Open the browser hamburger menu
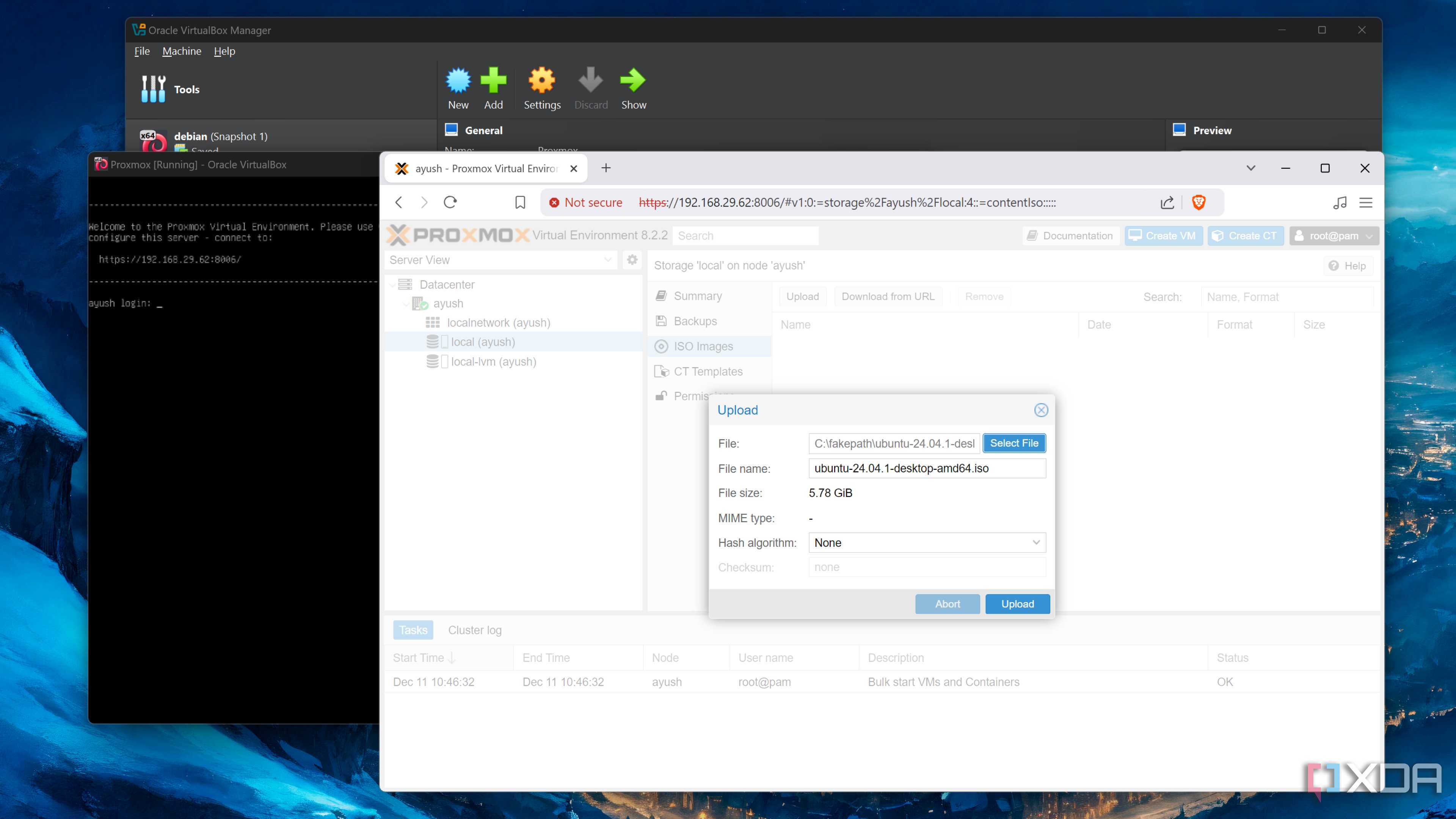The image size is (1456, 819). tap(1366, 202)
